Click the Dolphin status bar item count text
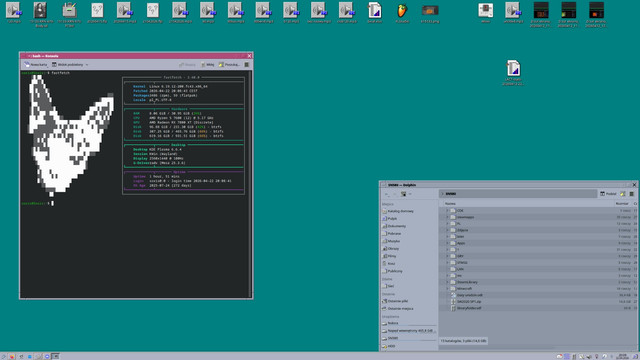Viewport: 640px width, 360px height. [463, 341]
